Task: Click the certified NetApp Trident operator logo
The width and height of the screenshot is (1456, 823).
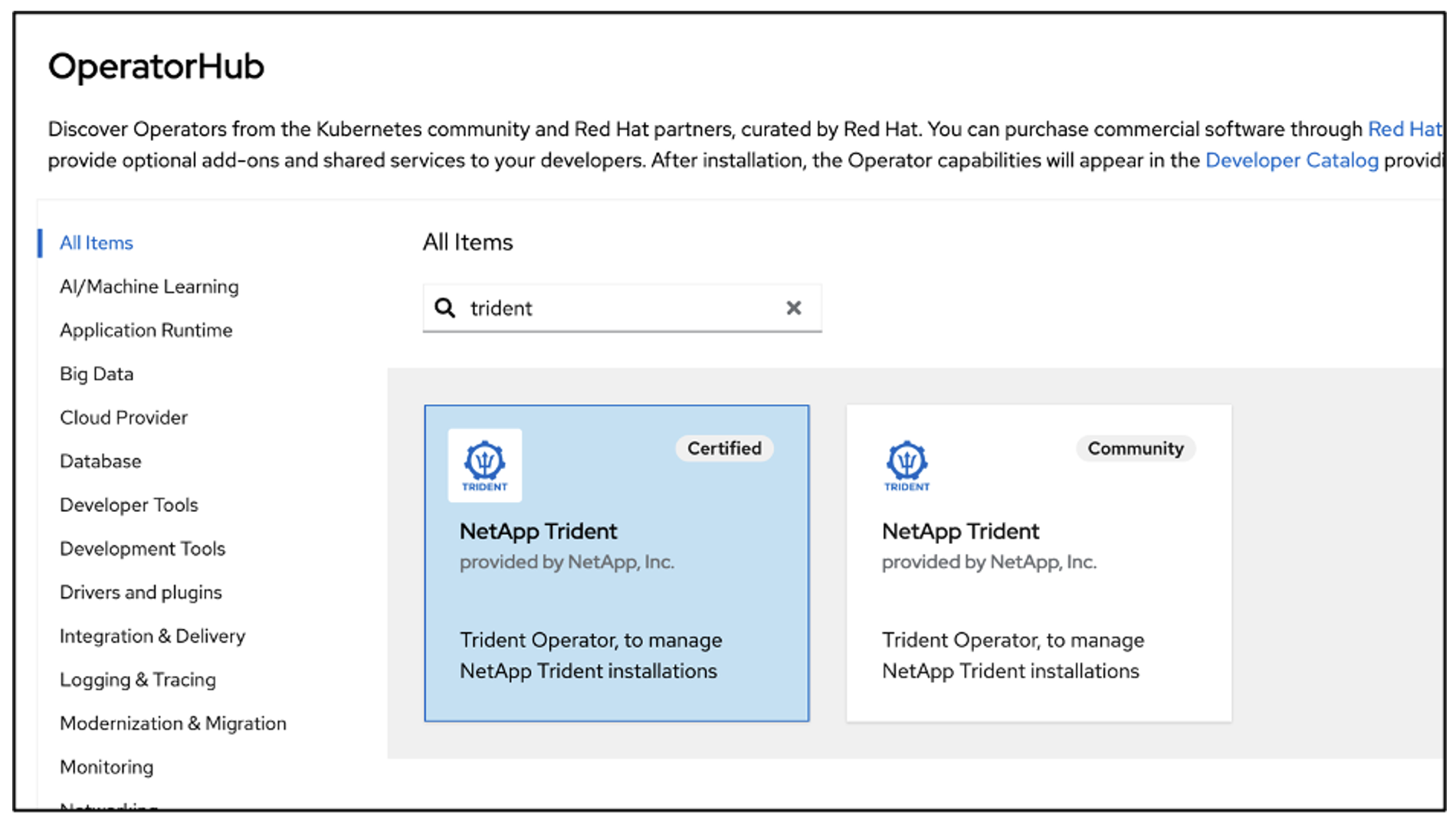Action: (x=484, y=465)
